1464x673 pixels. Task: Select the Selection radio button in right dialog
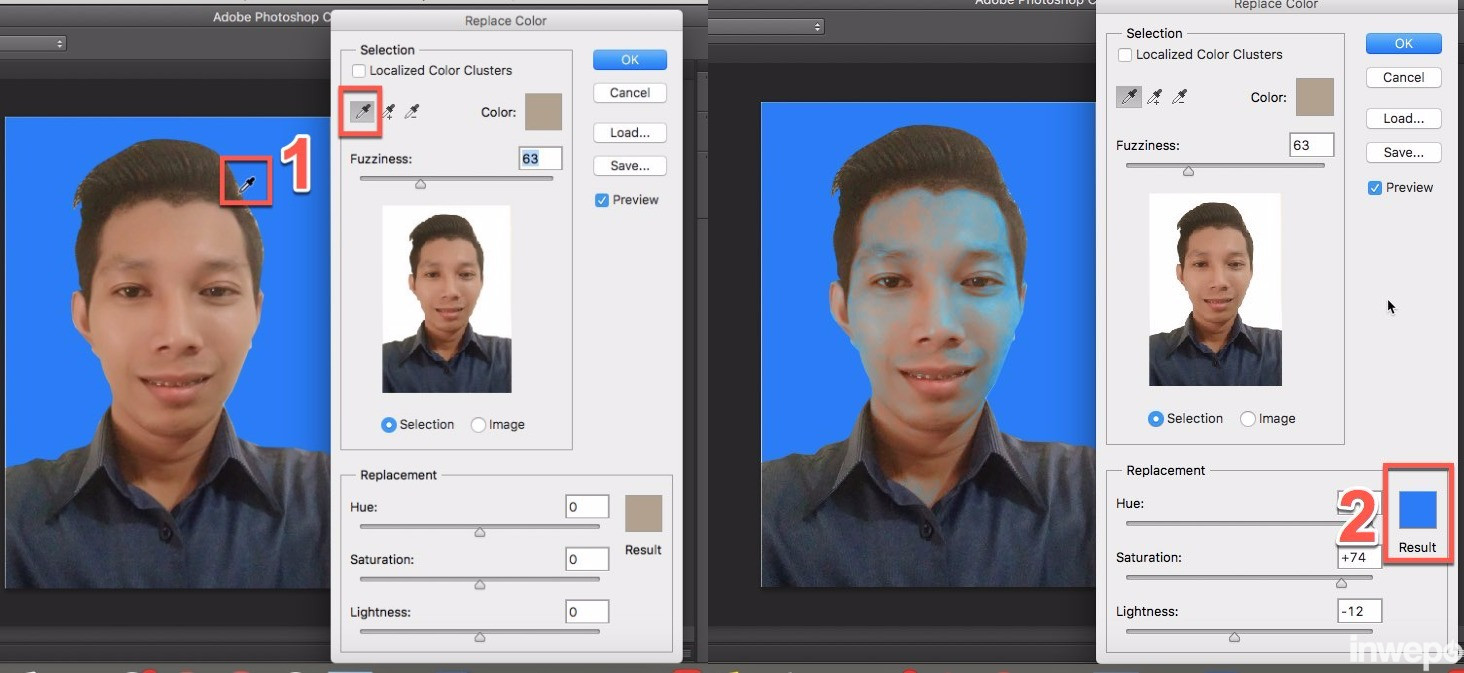click(x=1156, y=419)
